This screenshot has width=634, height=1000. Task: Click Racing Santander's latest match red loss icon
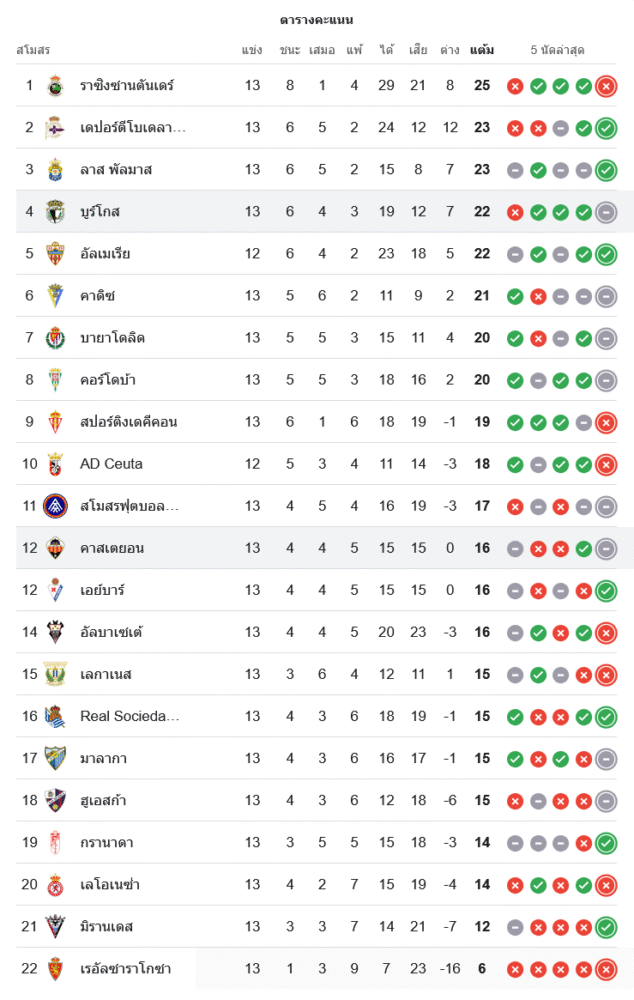606,86
